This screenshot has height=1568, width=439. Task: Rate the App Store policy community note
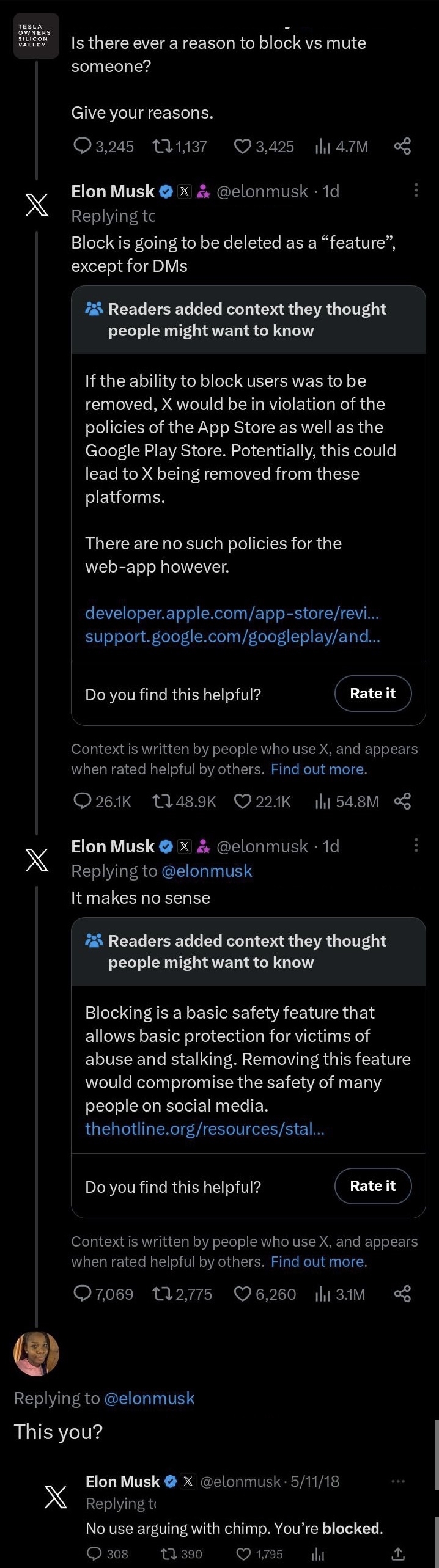[x=372, y=694]
